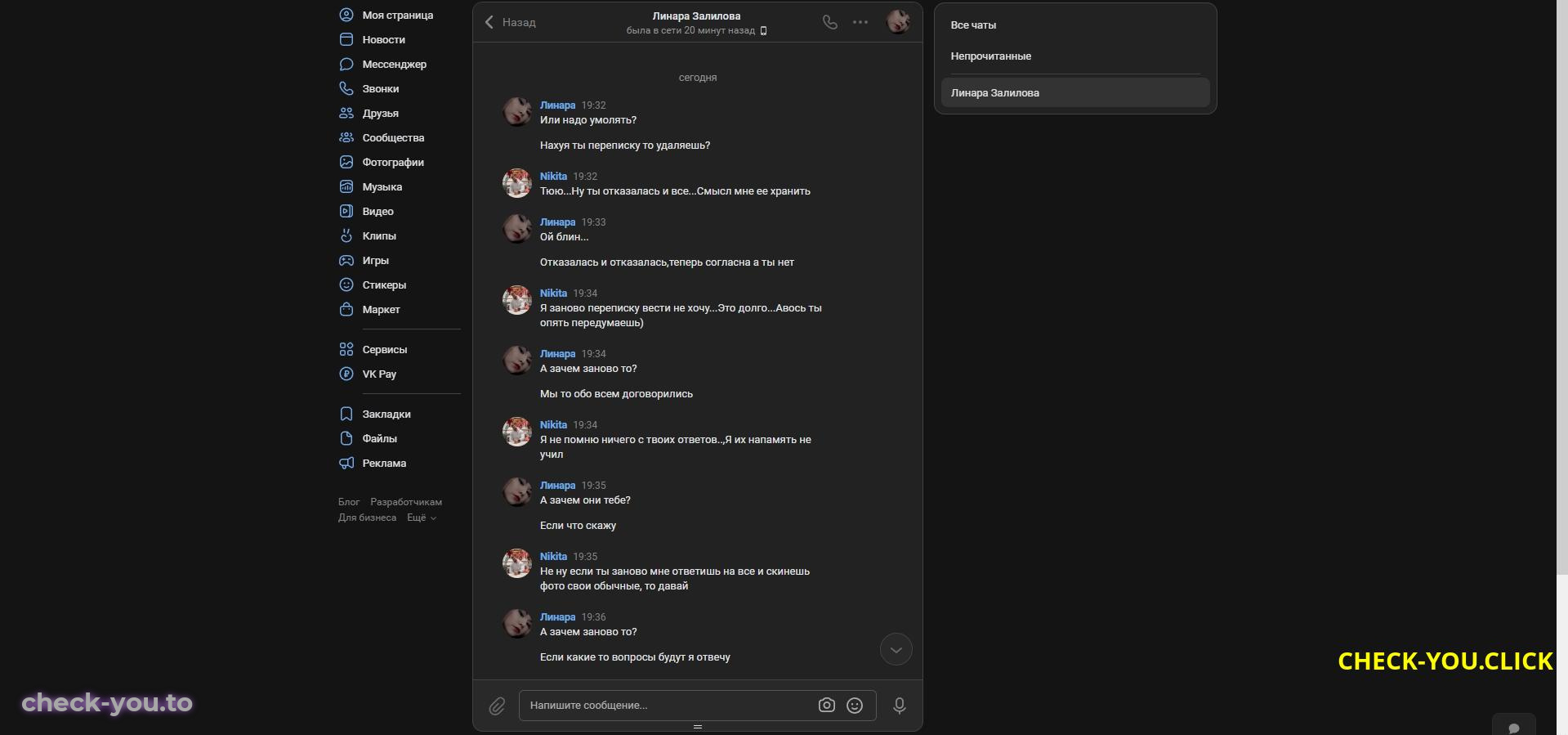The height and width of the screenshot is (735, 1568).
Task: Click the Разработчикам footer link
Action: click(x=406, y=502)
